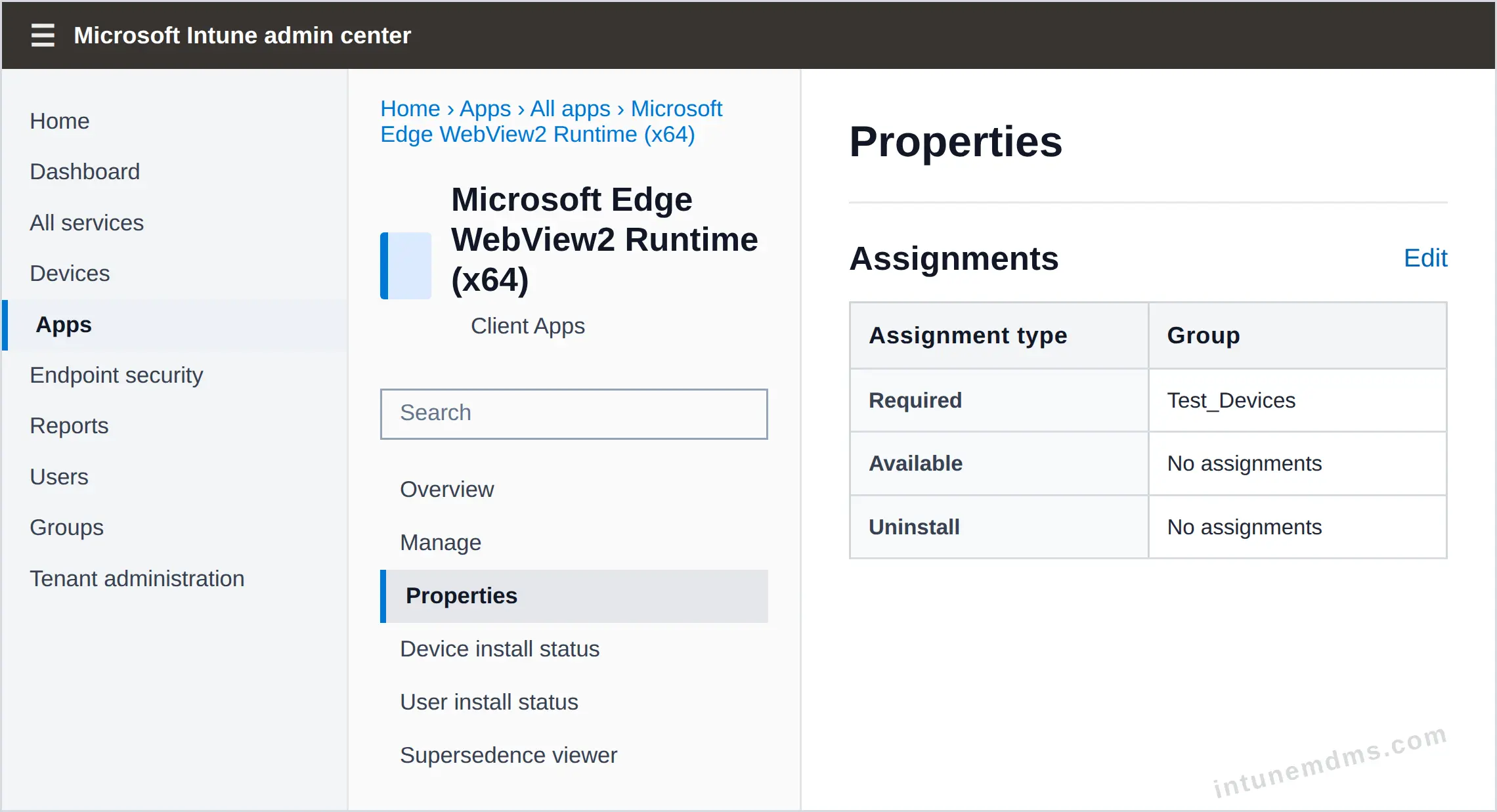This screenshot has height=812, width=1497.
Task: Click the Apps breadcrumb link
Action: click(485, 108)
